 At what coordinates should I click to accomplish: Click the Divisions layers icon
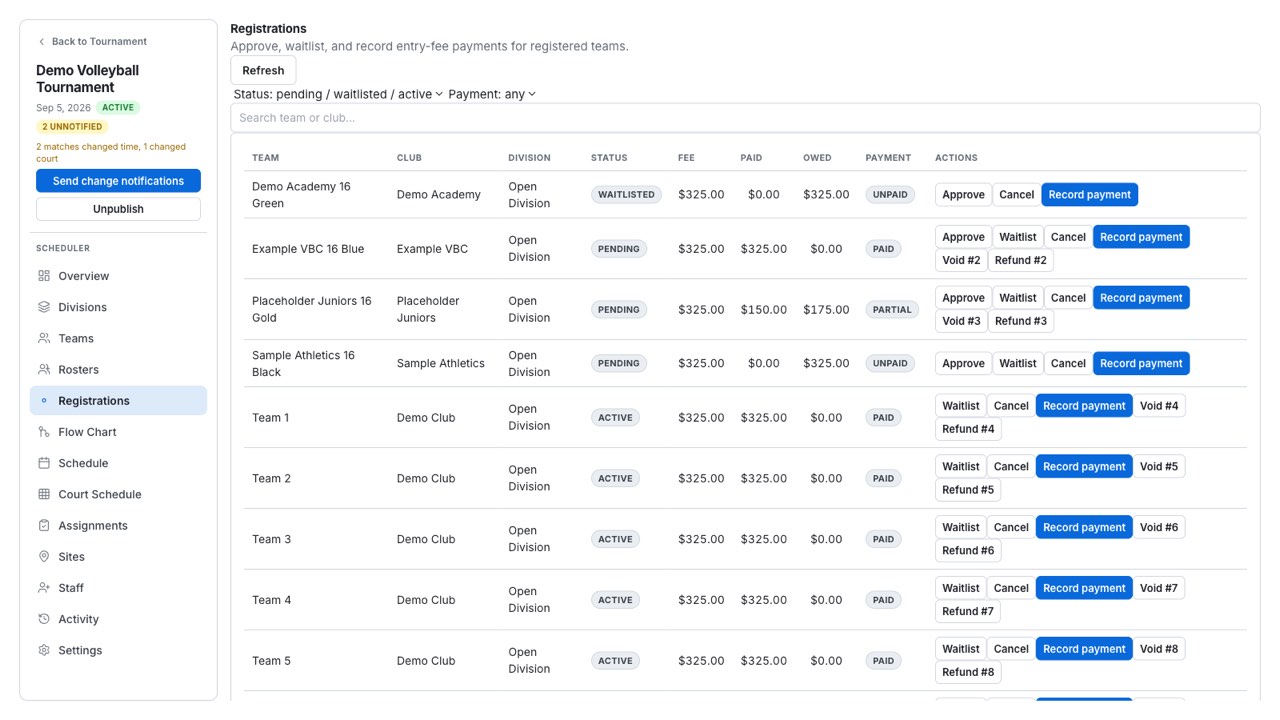tap(44, 307)
